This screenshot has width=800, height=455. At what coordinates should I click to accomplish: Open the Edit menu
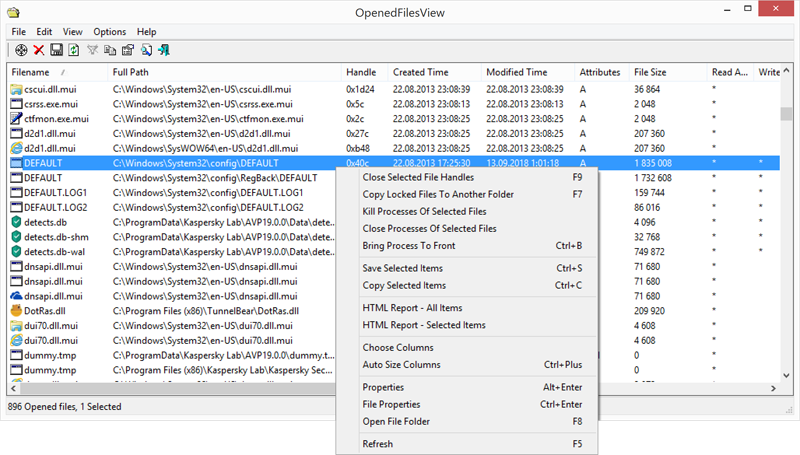pyautogui.click(x=44, y=32)
